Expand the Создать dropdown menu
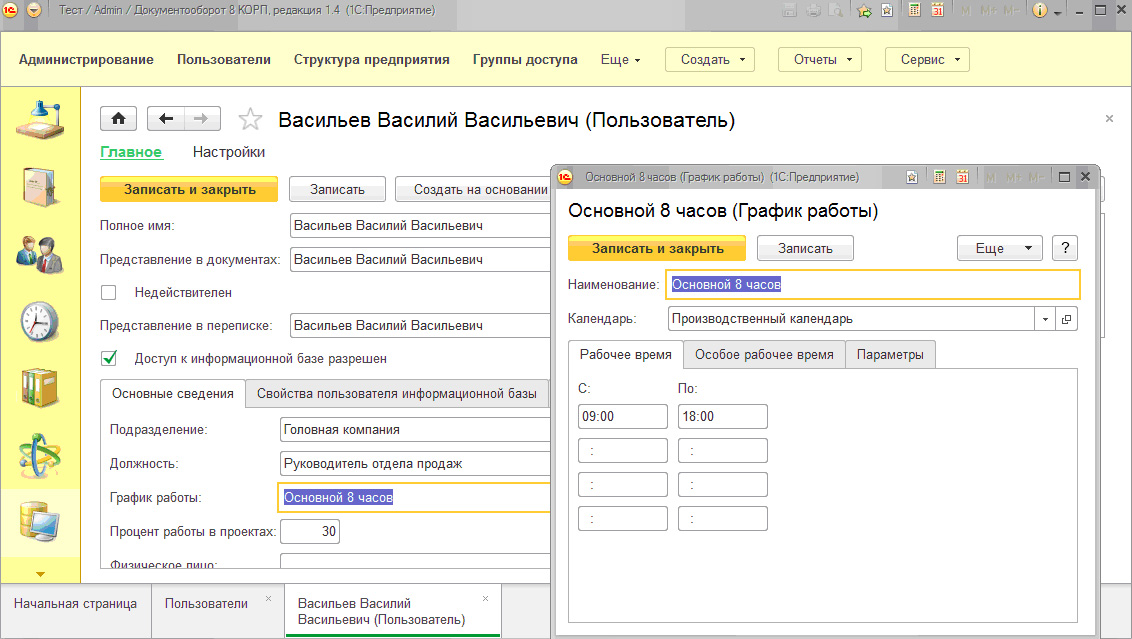 point(716,60)
